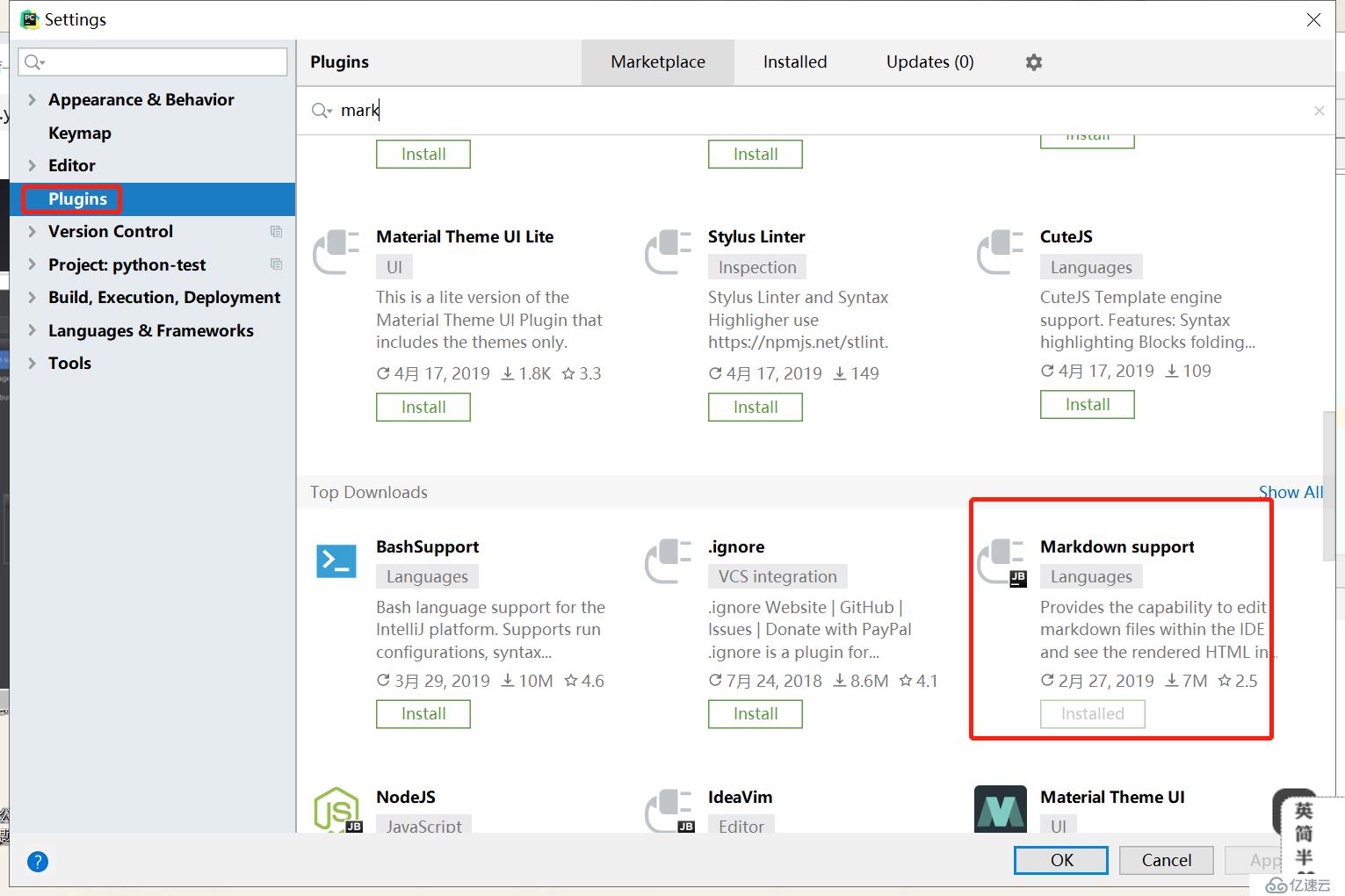The image size is (1345, 896).
Task: Click the Material Theme UI Lite plugin icon
Action: pyautogui.click(x=336, y=252)
